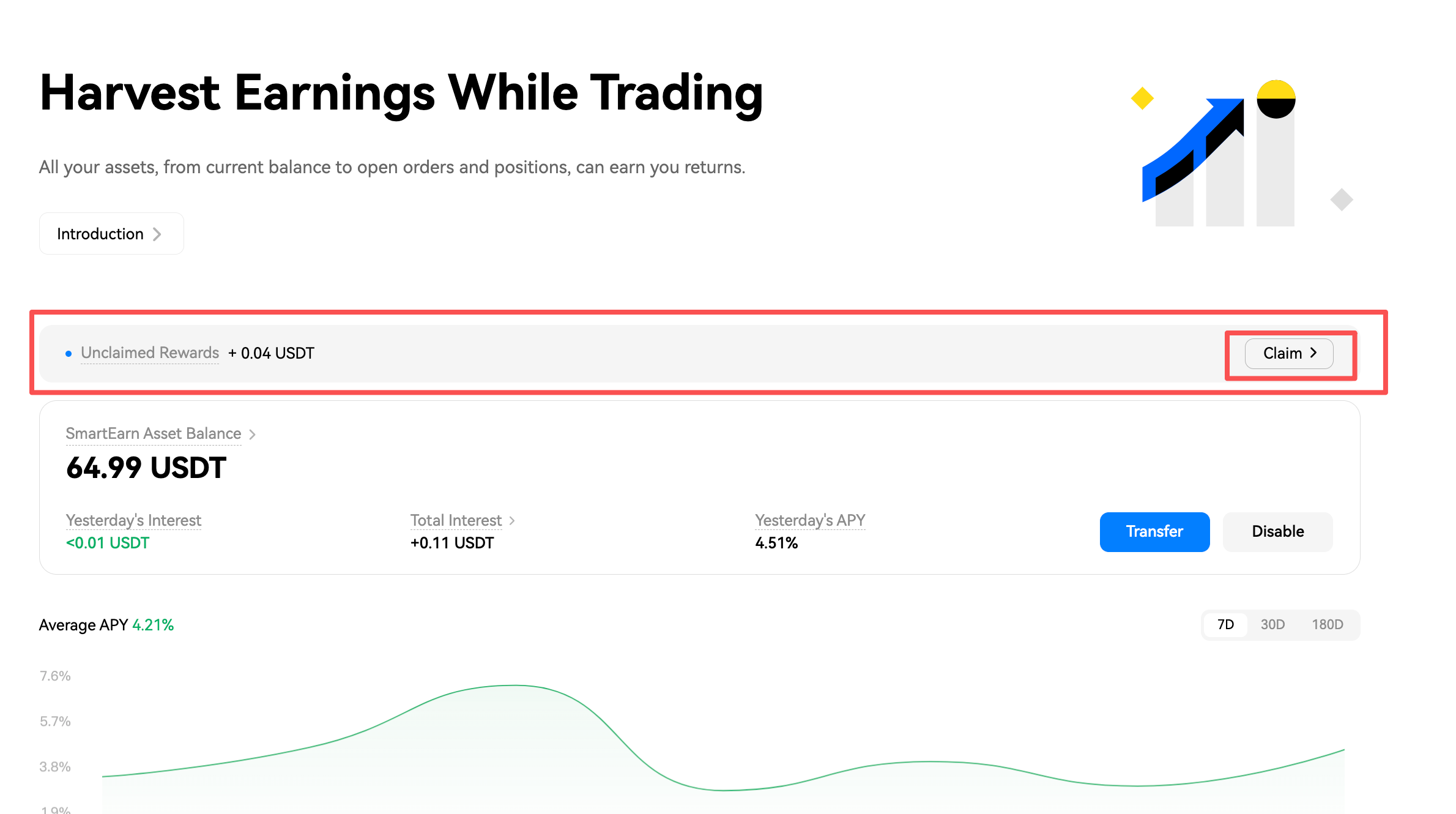Screen dimensions: 1456x814
Task: Click the Unclaimed Rewards underlined label
Action: point(150,353)
